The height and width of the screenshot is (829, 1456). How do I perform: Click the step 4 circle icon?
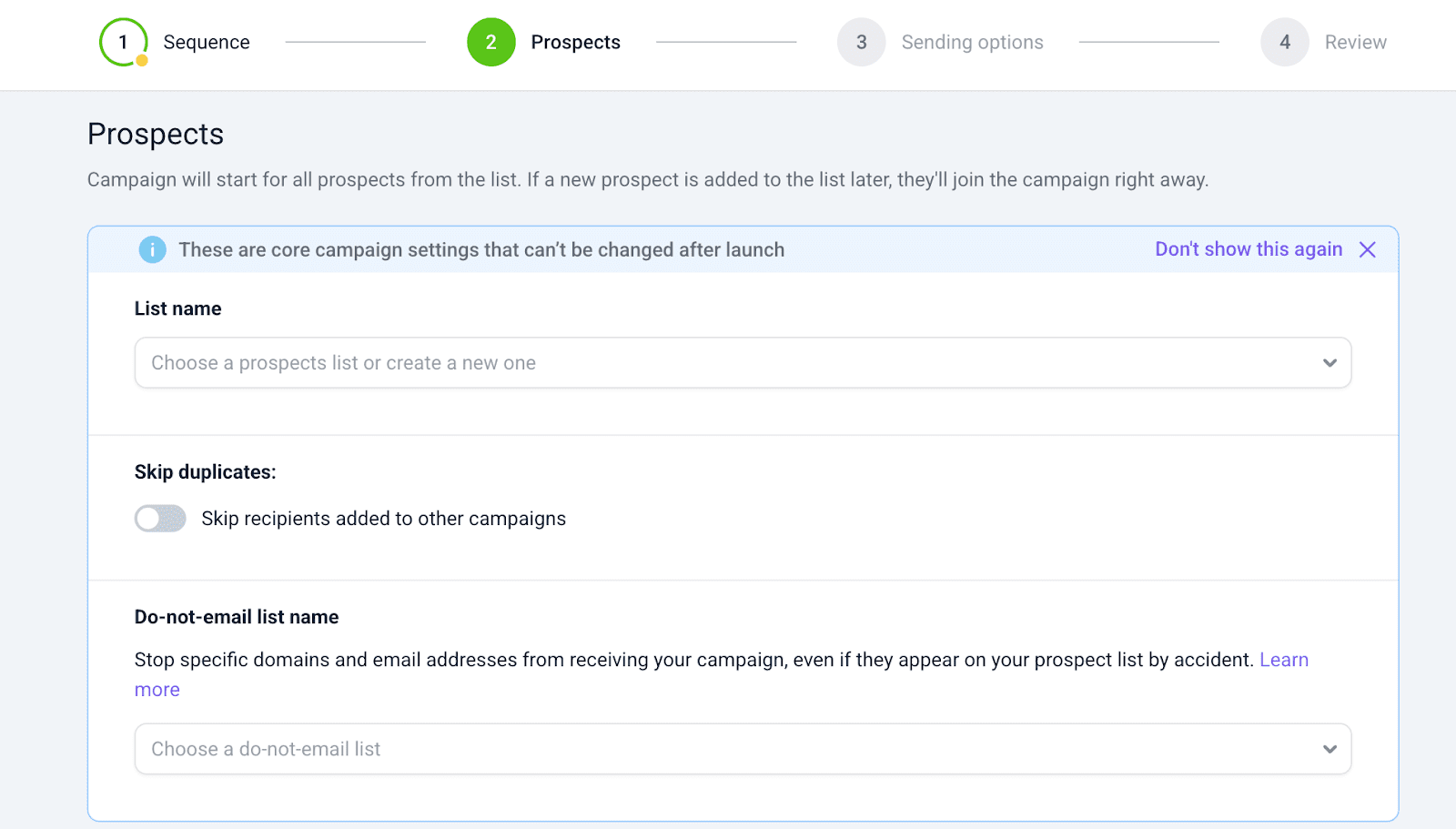[x=1285, y=42]
